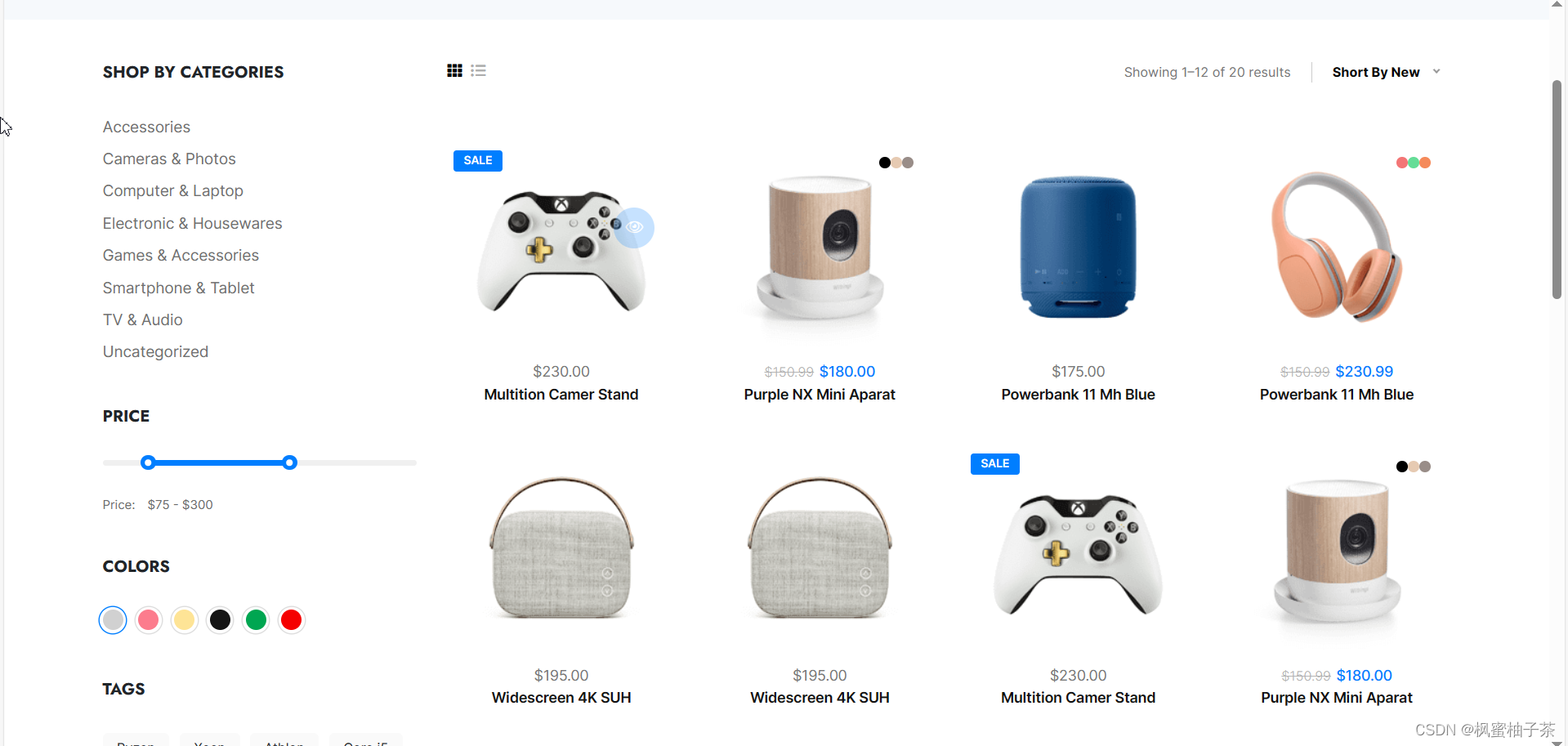Switch to grid view layout icon
The height and width of the screenshot is (746, 1568).
tap(454, 71)
